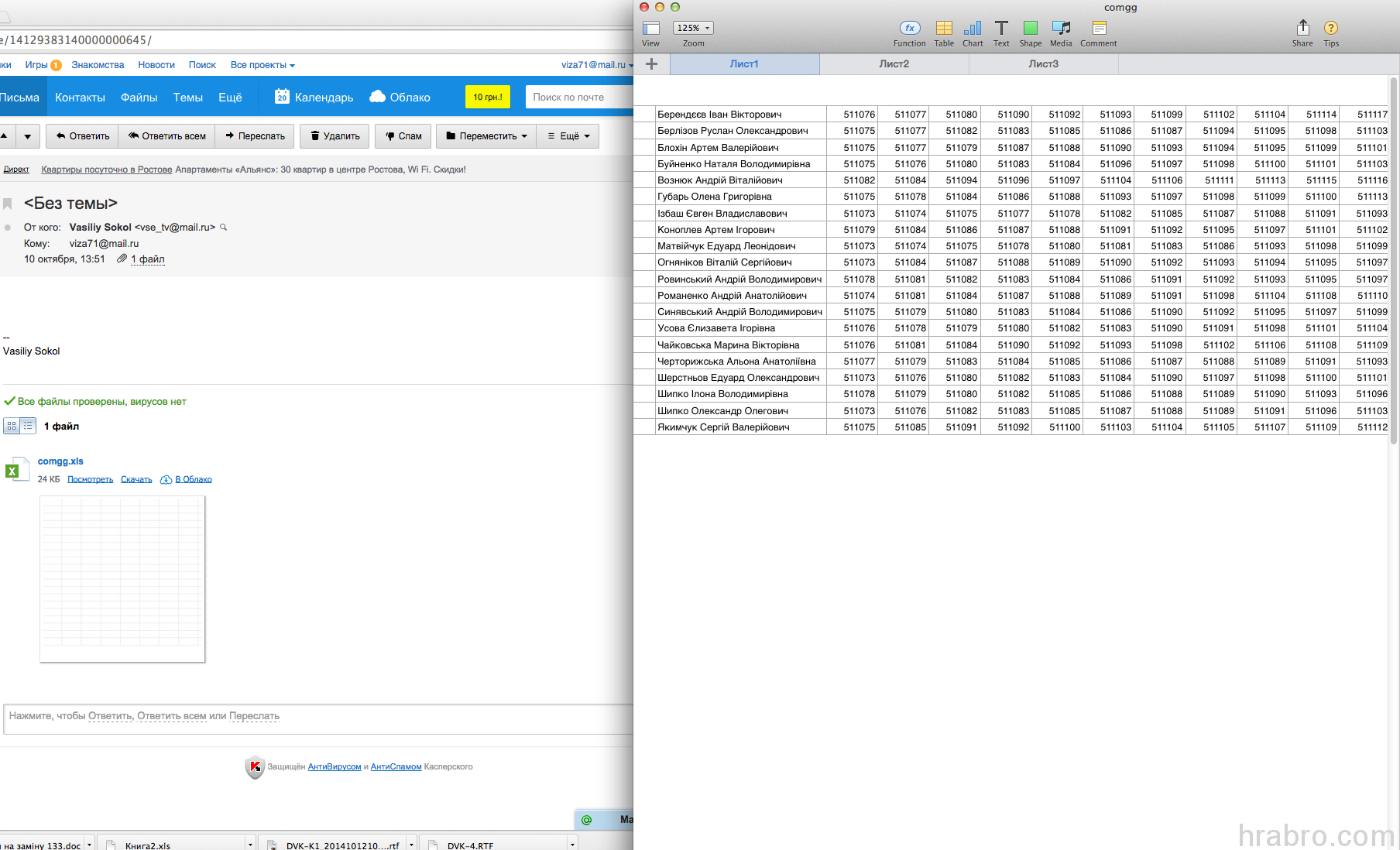Open the 125% zoom dropdown
This screenshot has height=850, width=1400.
pos(692,28)
